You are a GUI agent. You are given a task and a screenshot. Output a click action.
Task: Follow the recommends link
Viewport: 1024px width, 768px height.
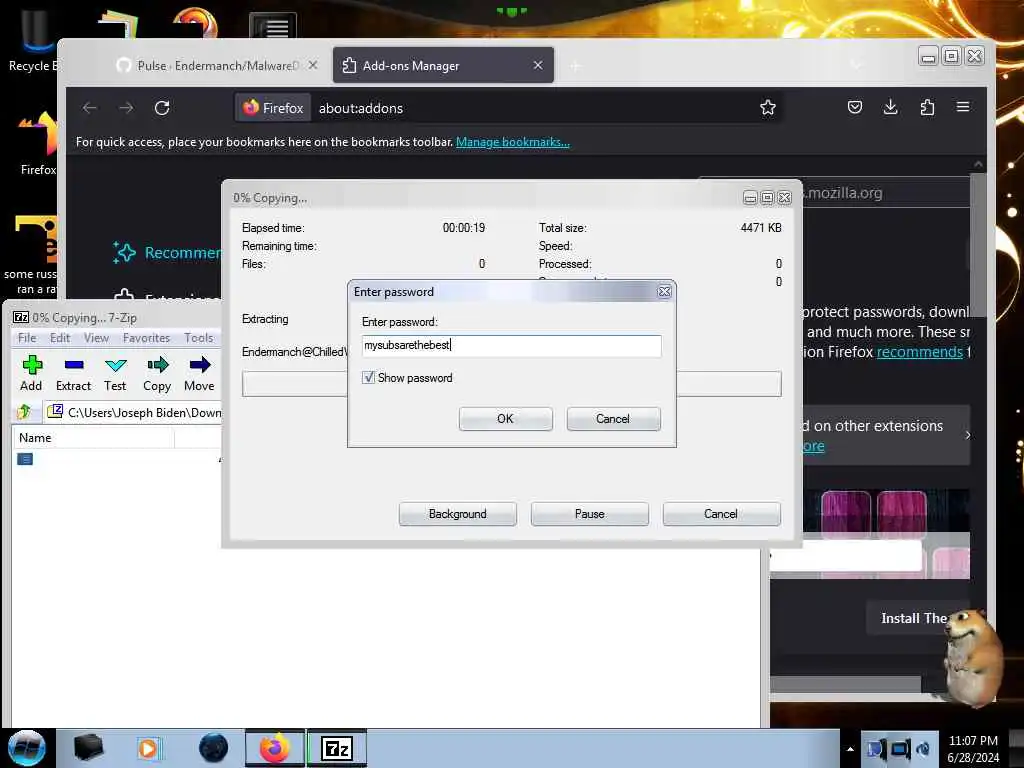coord(920,352)
